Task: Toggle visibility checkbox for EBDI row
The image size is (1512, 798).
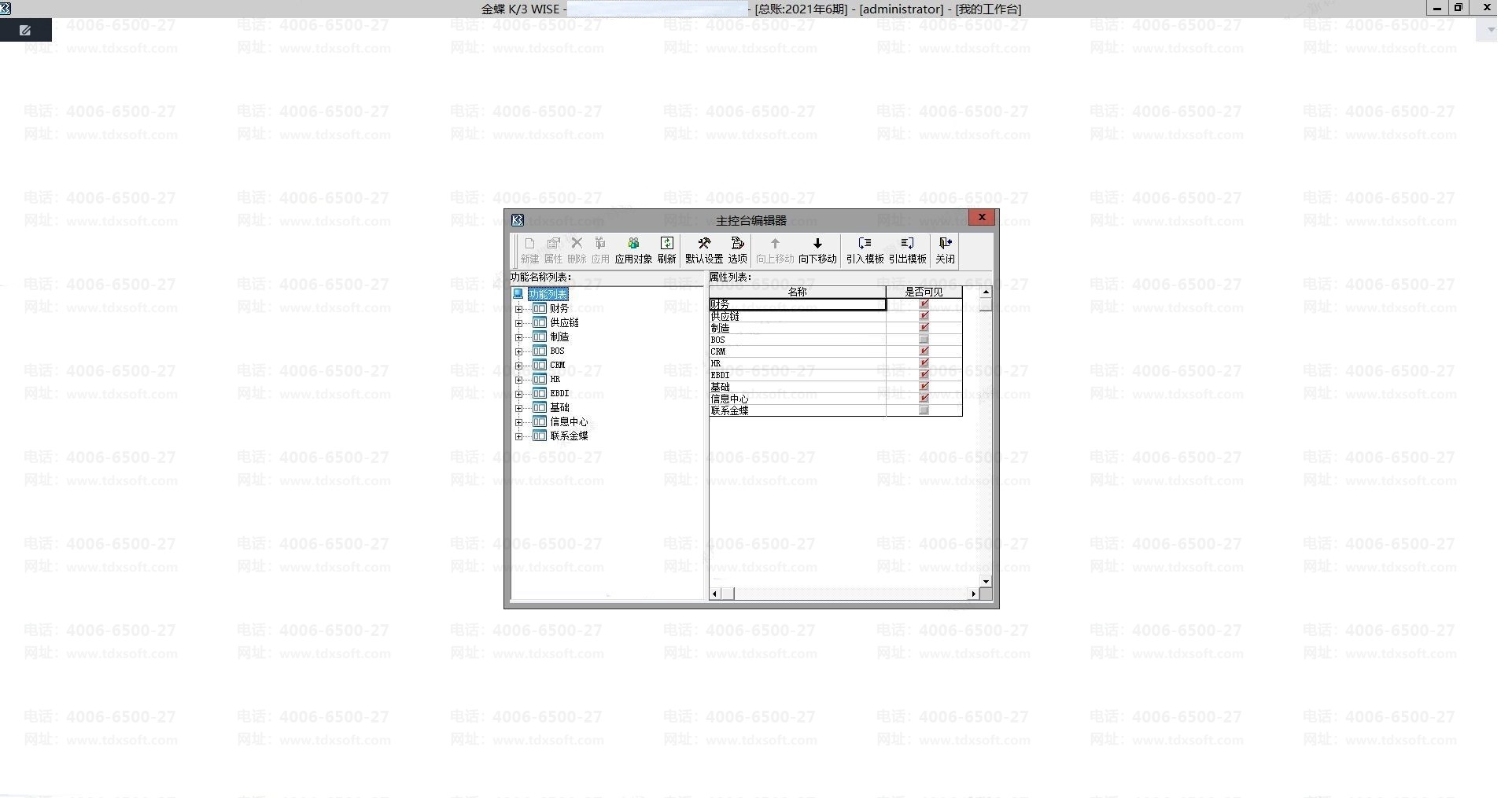Action: pyautogui.click(x=924, y=375)
